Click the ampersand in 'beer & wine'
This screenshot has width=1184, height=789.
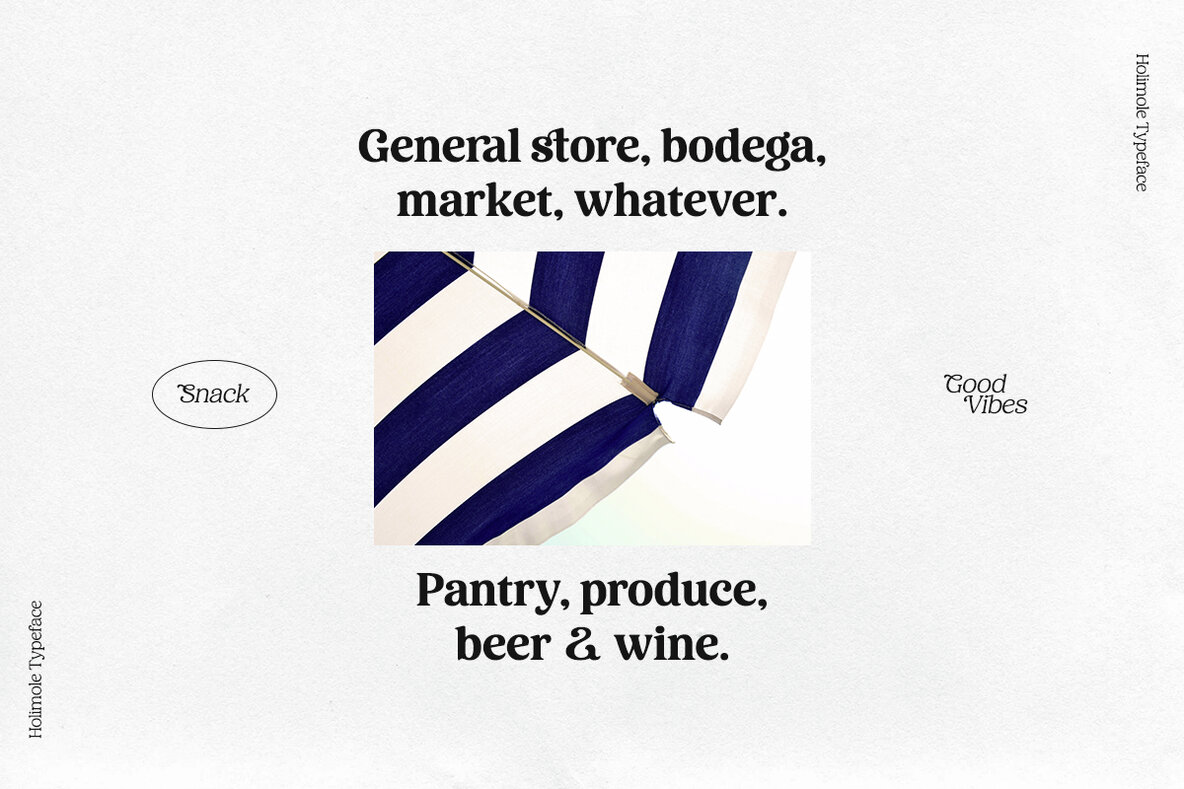coord(582,646)
